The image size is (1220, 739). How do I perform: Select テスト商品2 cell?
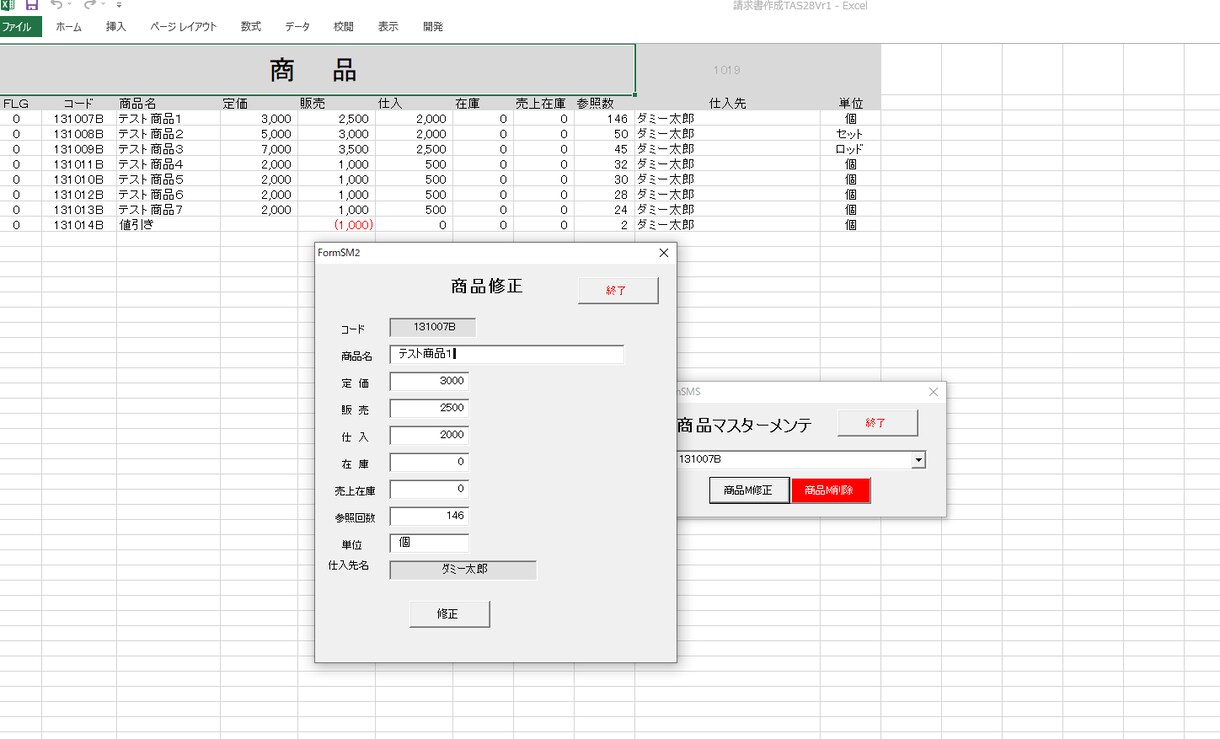coord(168,134)
